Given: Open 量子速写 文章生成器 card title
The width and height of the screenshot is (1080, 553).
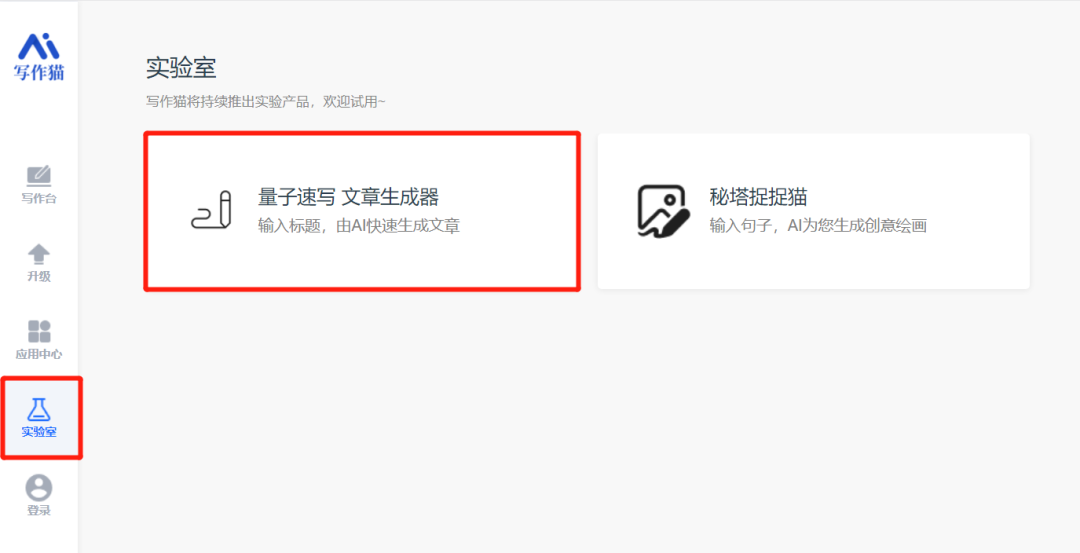Looking at the screenshot, I should [349, 198].
